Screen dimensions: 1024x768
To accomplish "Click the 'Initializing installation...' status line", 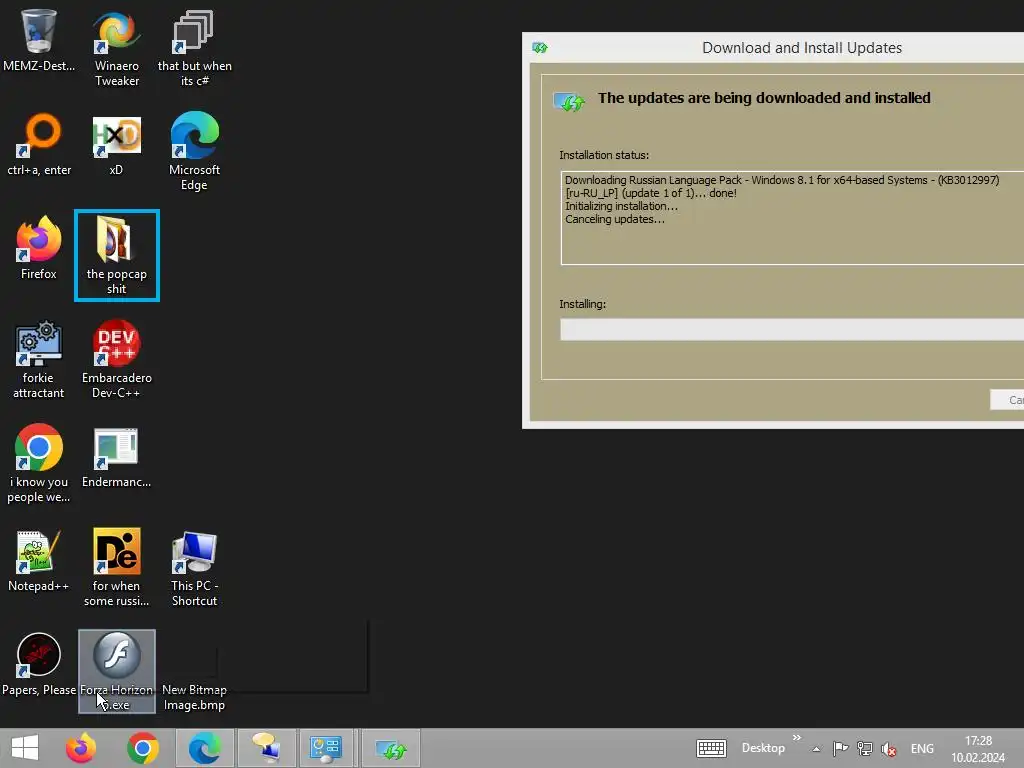I will point(621,206).
